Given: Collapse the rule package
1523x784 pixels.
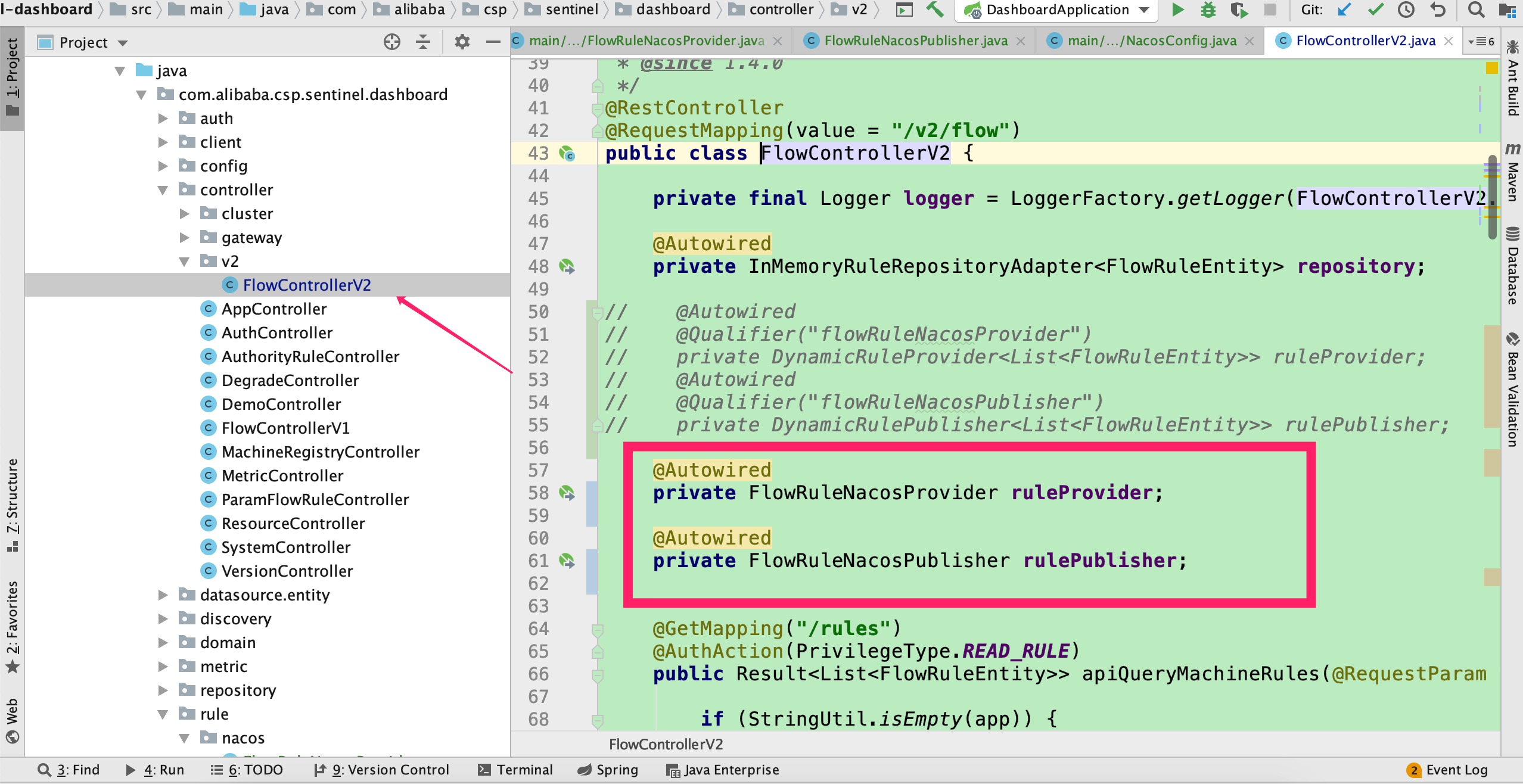Looking at the screenshot, I should click(x=163, y=714).
